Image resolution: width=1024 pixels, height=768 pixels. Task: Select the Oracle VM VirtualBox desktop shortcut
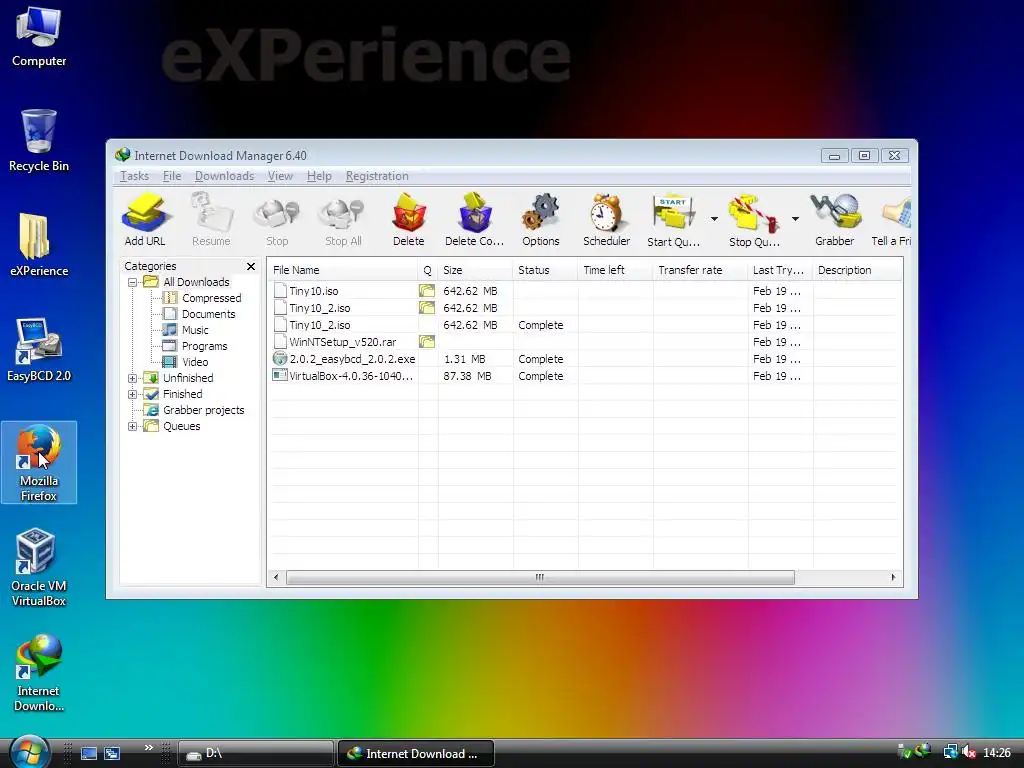(x=39, y=568)
